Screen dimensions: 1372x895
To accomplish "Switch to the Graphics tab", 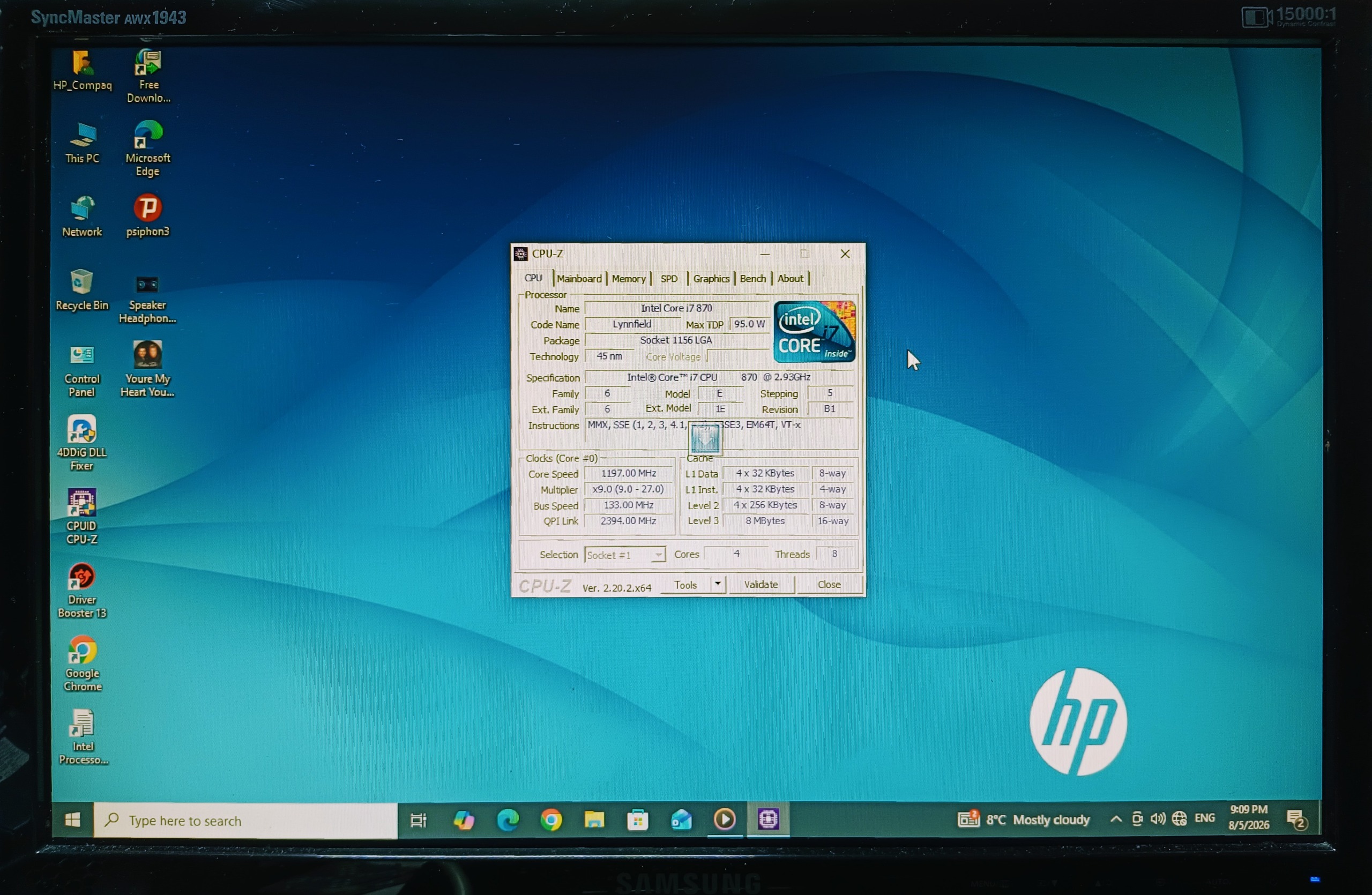I will [x=711, y=278].
